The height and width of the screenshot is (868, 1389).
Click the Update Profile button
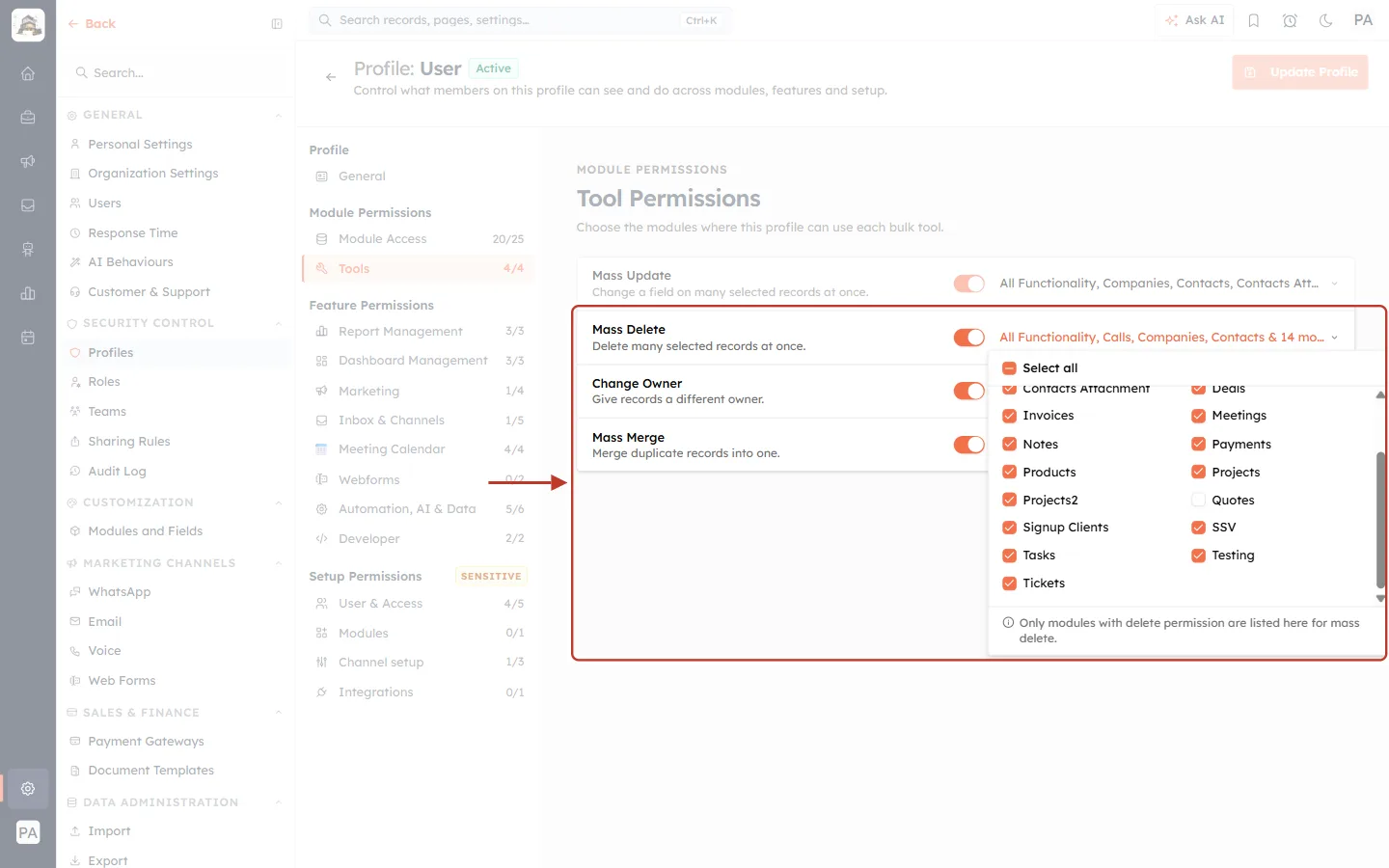point(1299,72)
